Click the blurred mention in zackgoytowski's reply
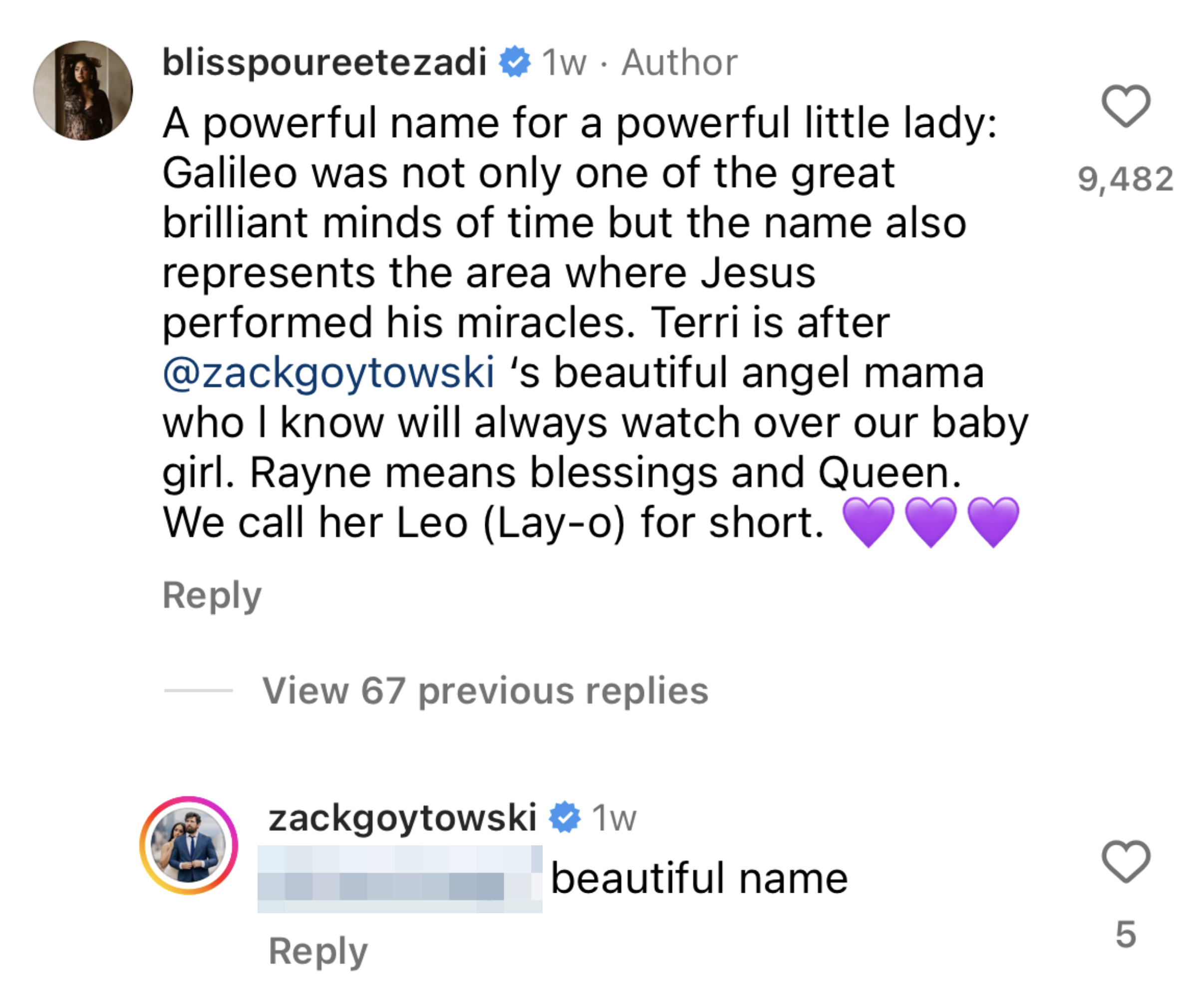The width and height of the screenshot is (1204, 998). pos(400,879)
